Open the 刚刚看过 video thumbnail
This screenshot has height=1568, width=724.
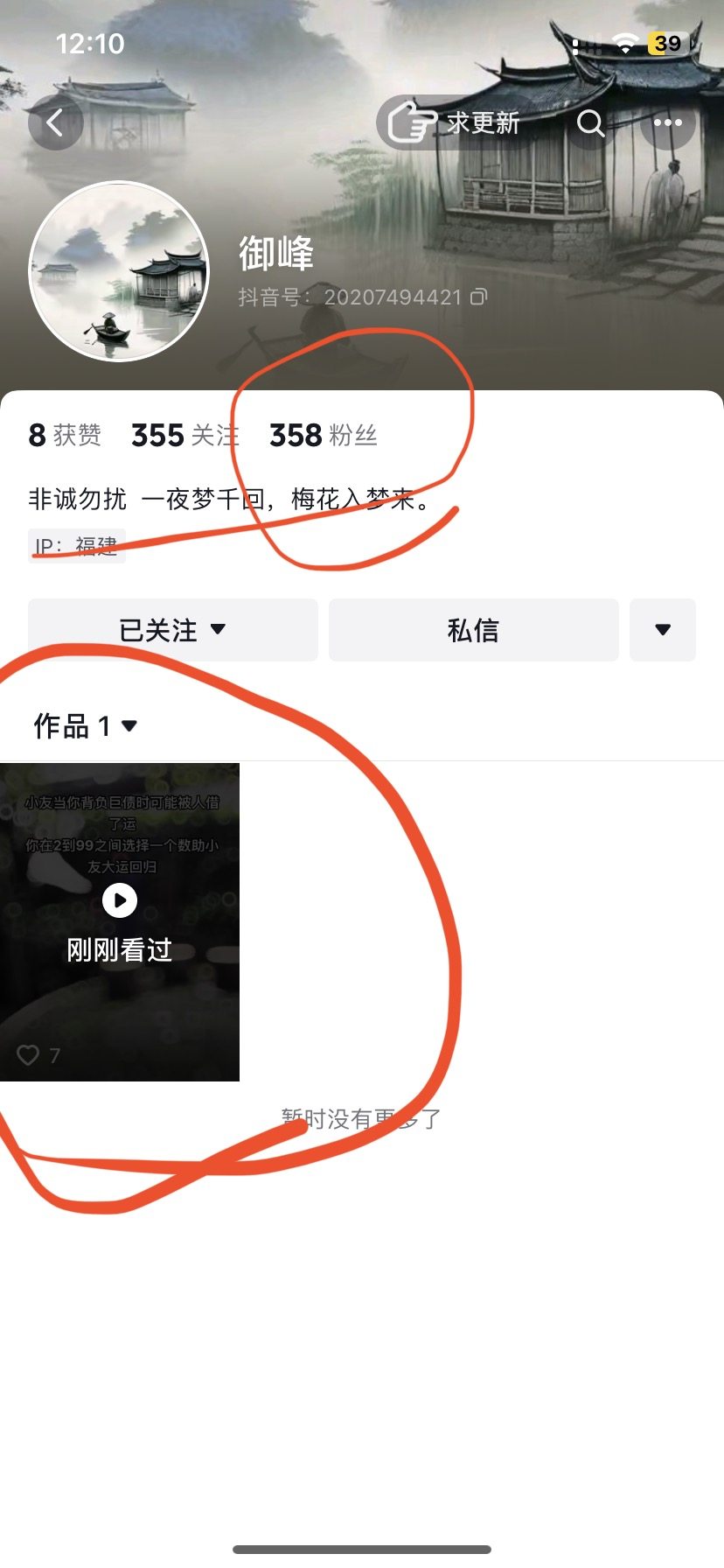[x=120, y=922]
